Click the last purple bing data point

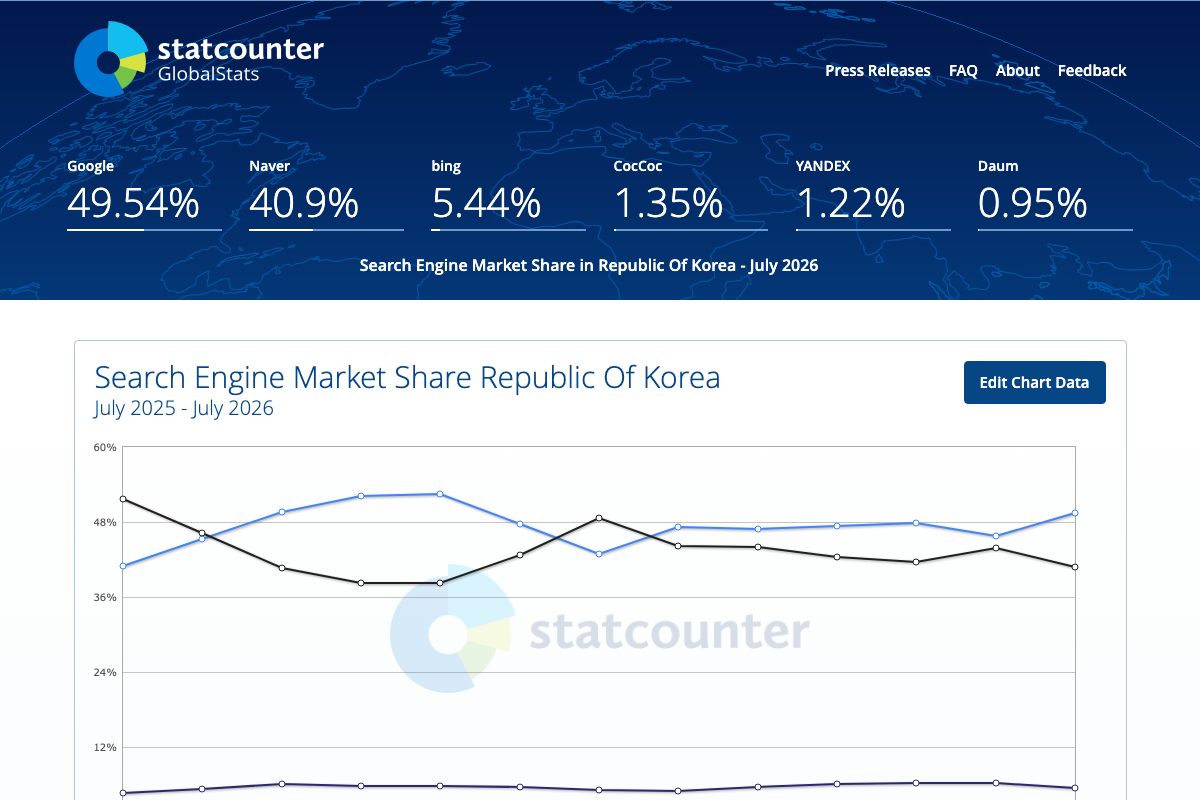coord(1075,788)
